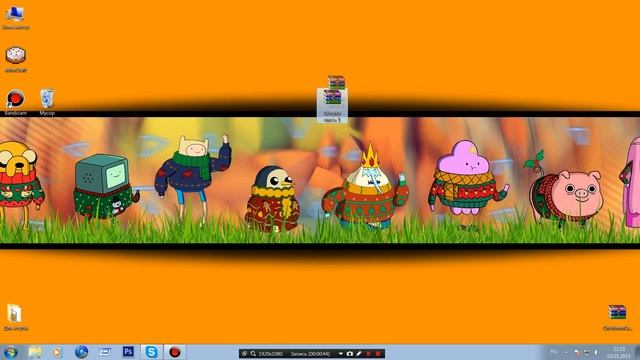
Task: Open the network tray icon
Action: (x=587, y=352)
